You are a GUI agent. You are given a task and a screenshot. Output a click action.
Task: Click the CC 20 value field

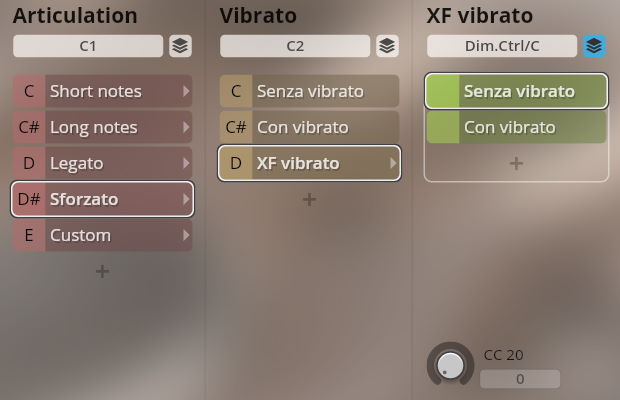coord(519,379)
